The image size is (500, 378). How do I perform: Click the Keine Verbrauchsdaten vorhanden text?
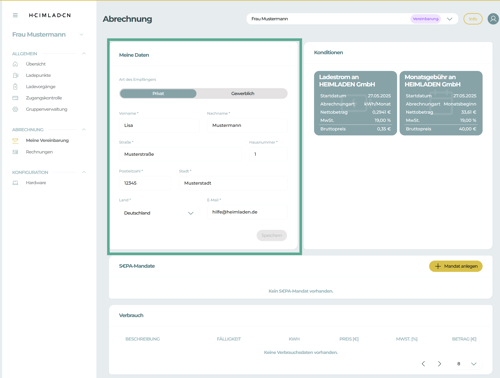(x=301, y=352)
